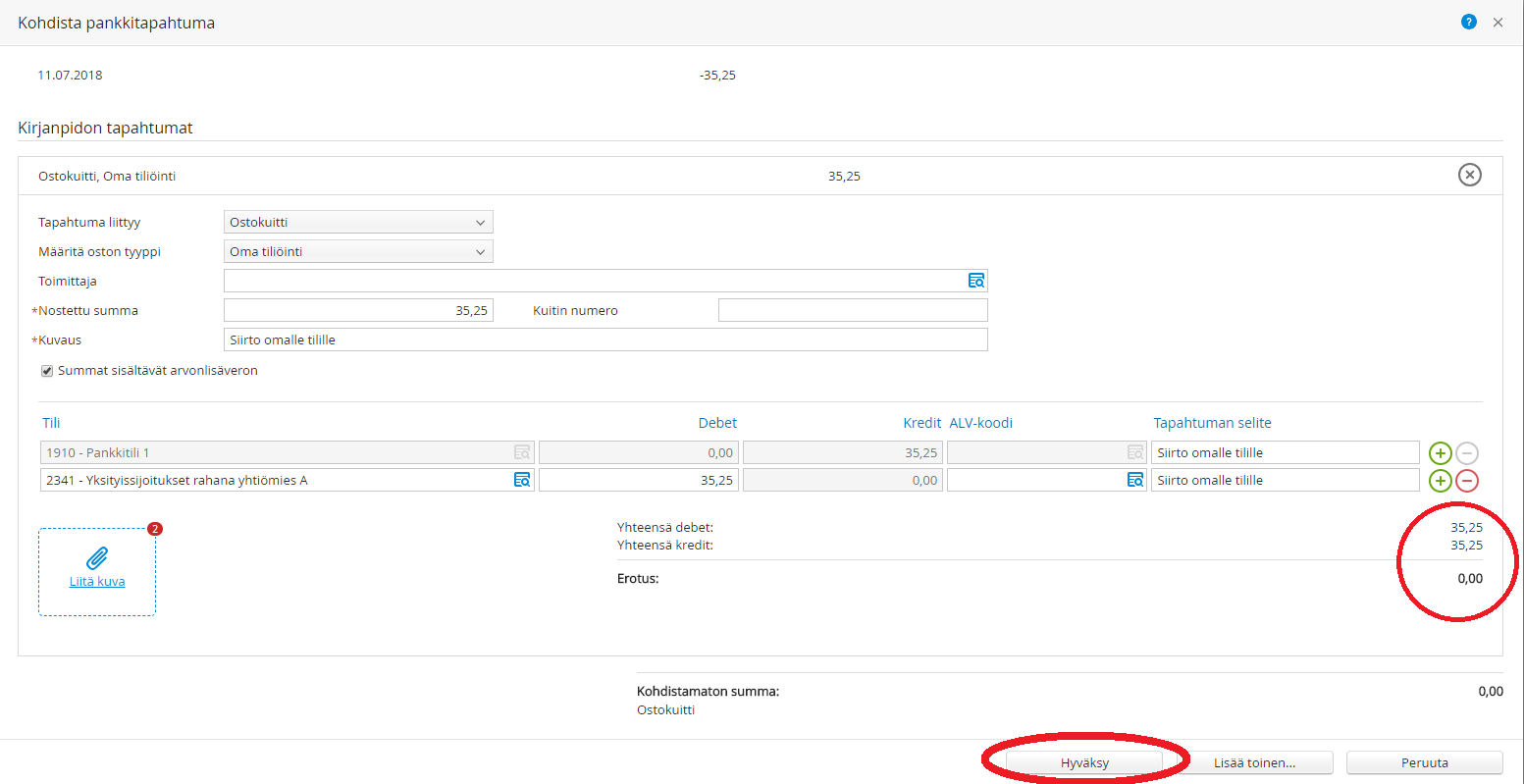Click the Debet field of 2341 row

tap(639, 480)
